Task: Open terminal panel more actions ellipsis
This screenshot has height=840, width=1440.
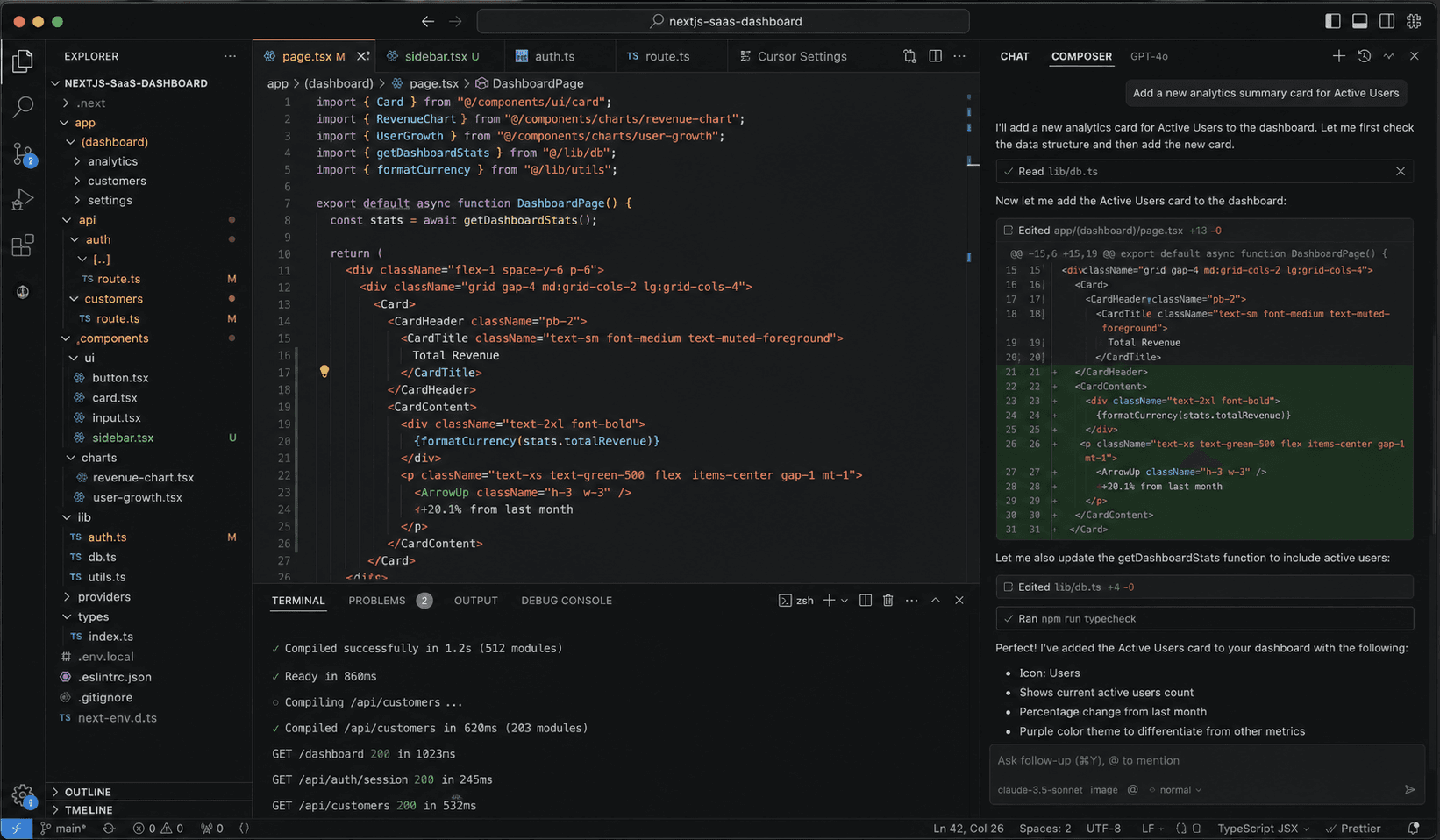Action: [x=912, y=601]
